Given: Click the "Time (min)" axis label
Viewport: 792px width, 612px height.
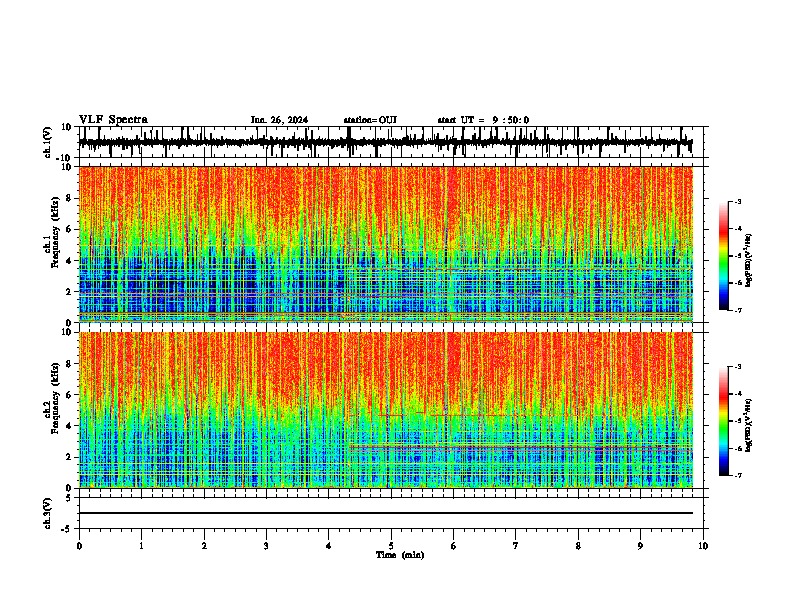Looking at the screenshot, I should pyautogui.click(x=400, y=555).
